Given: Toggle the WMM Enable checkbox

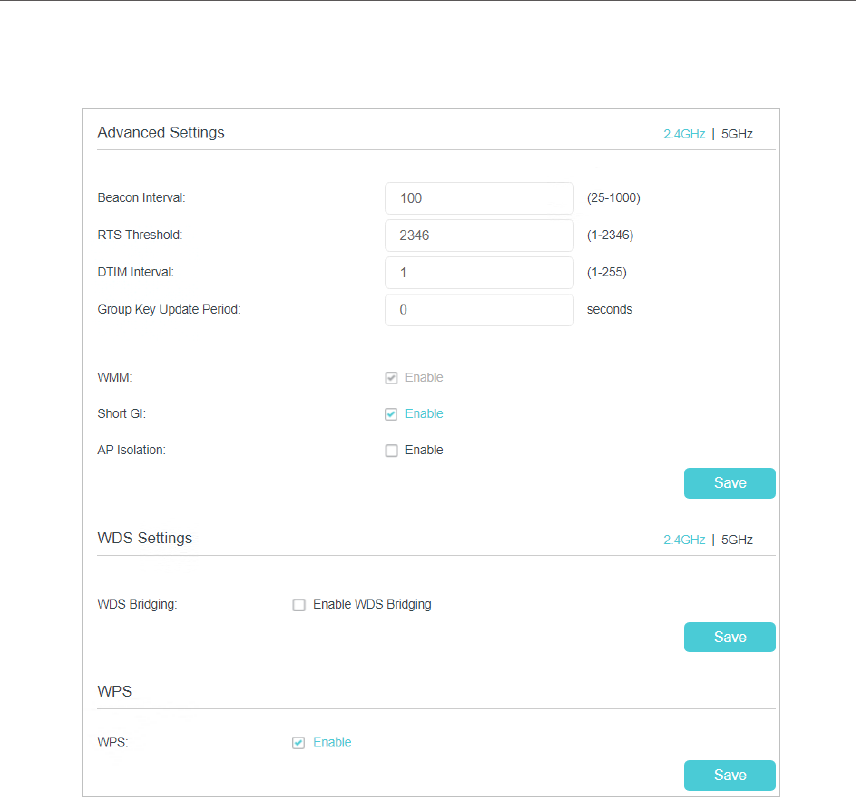Looking at the screenshot, I should tap(391, 378).
